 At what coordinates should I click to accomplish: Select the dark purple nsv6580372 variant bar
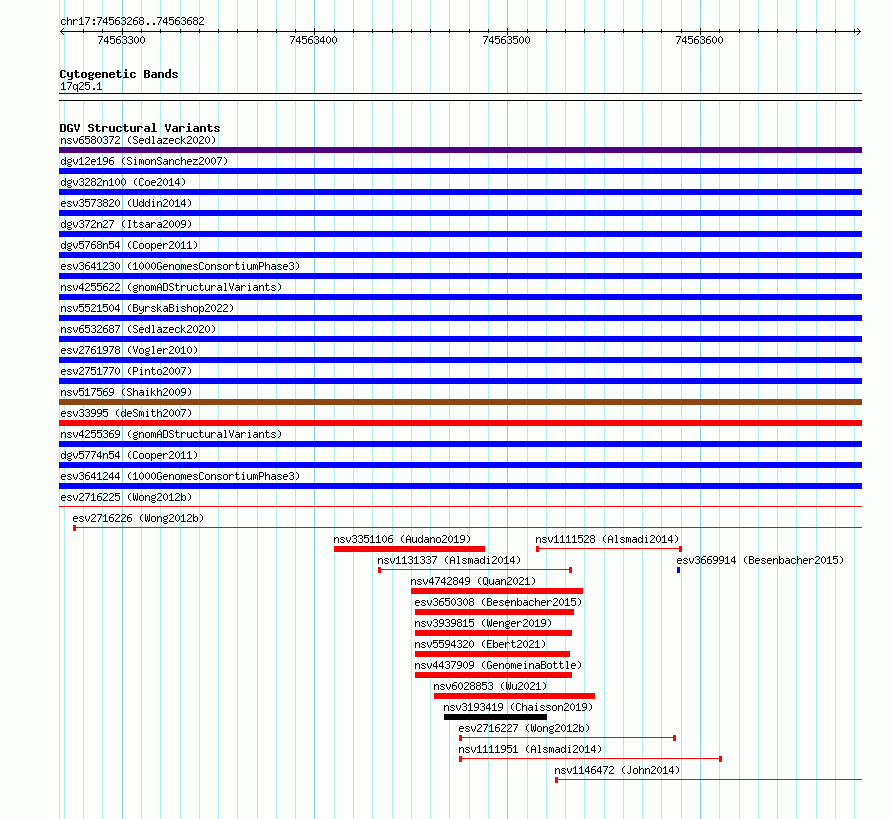tap(460, 150)
